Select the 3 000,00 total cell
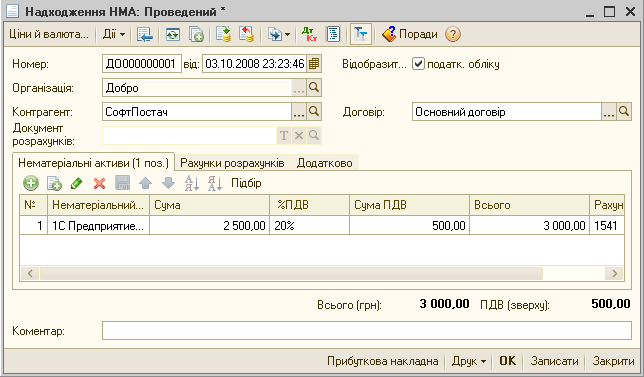The height and width of the screenshot is (377, 644). pos(529,225)
